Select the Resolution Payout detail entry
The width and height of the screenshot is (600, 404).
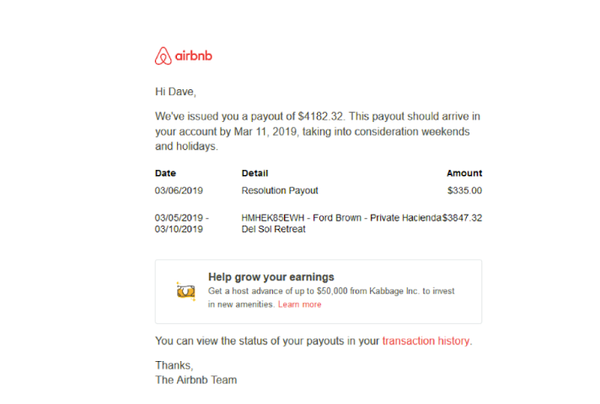tap(281, 190)
